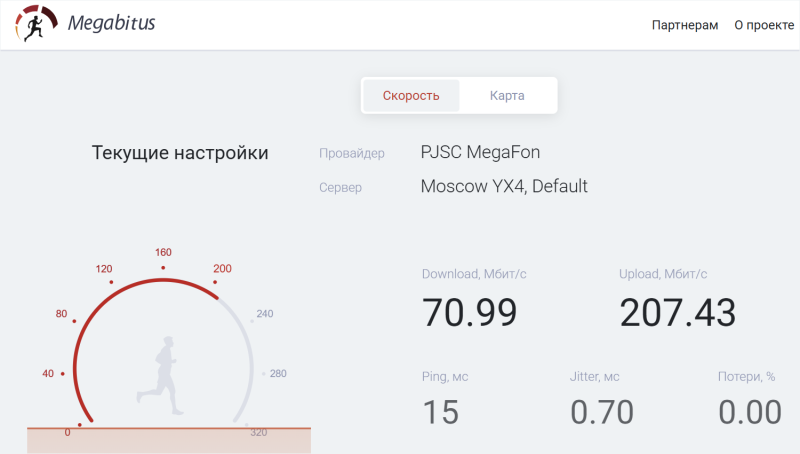Click the Jitter value 0.70
800x454 pixels.
602,412
